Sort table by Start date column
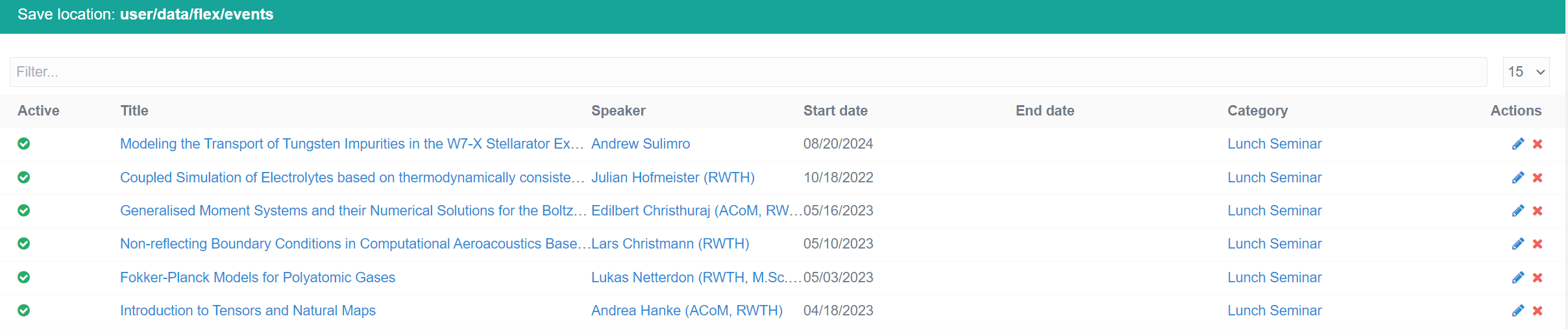 click(835, 111)
